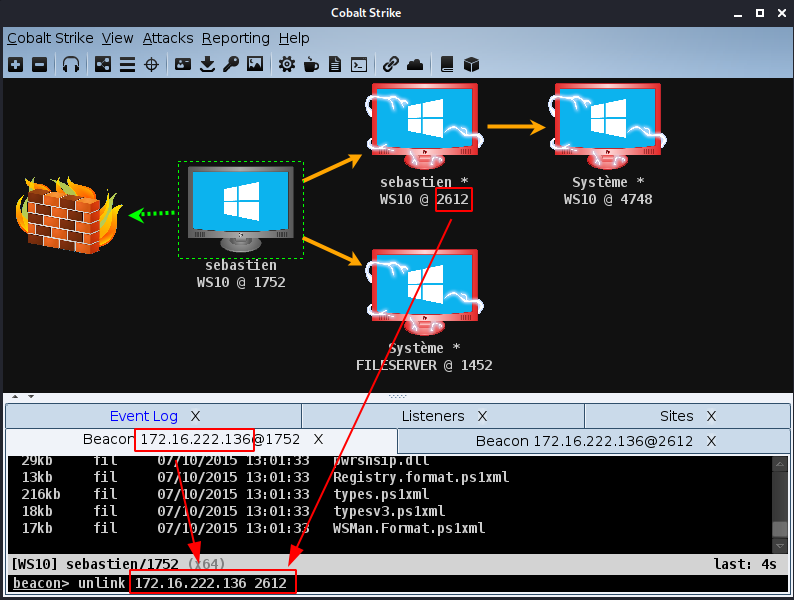Click the beacon console vertical scrollbar
Screen dimensions: 794x600
pos(780,500)
